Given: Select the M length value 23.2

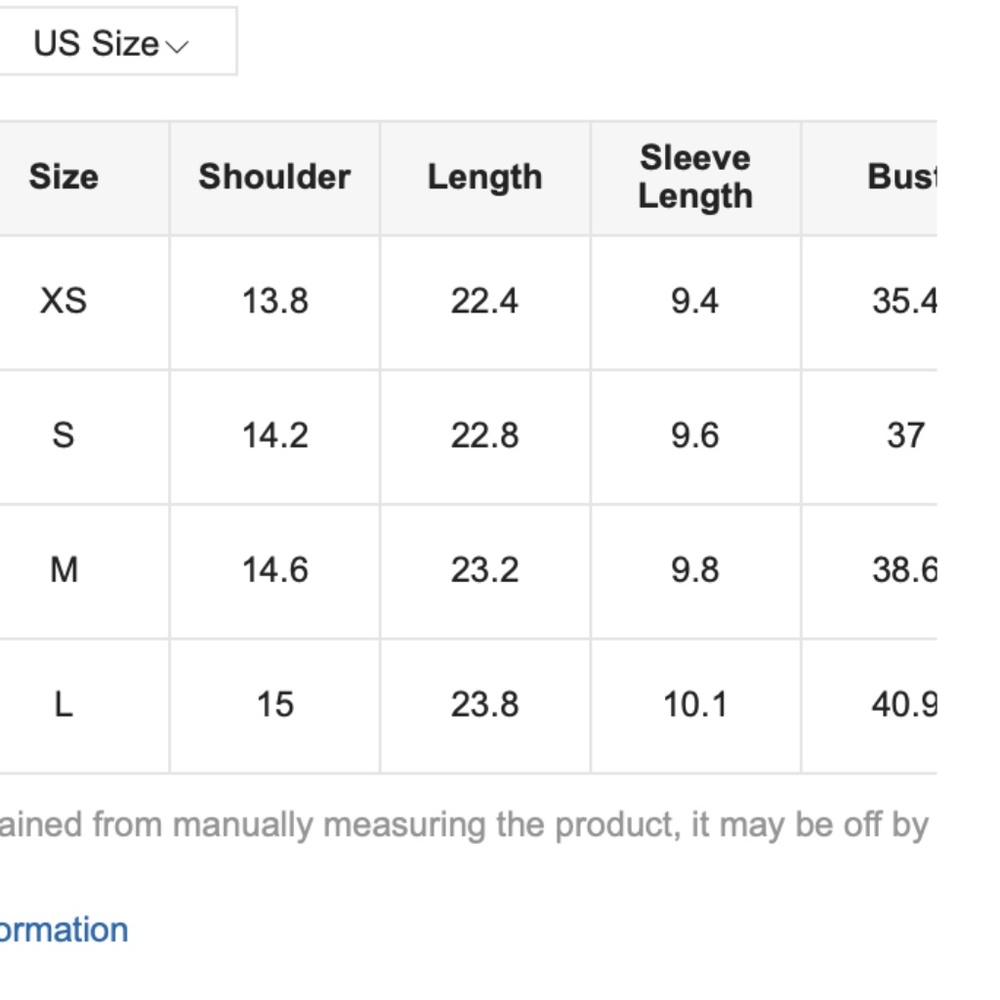Looking at the screenshot, I should pyautogui.click(x=484, y=570).
